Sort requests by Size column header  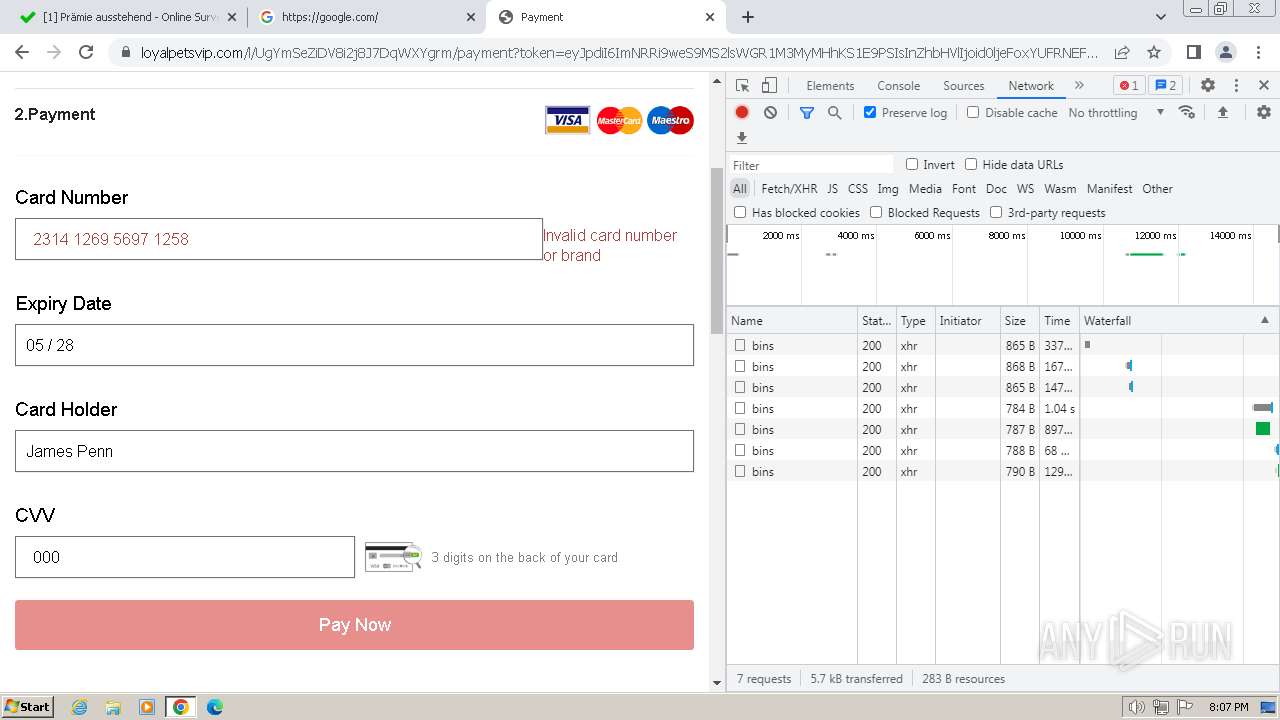coord(1019,320)
